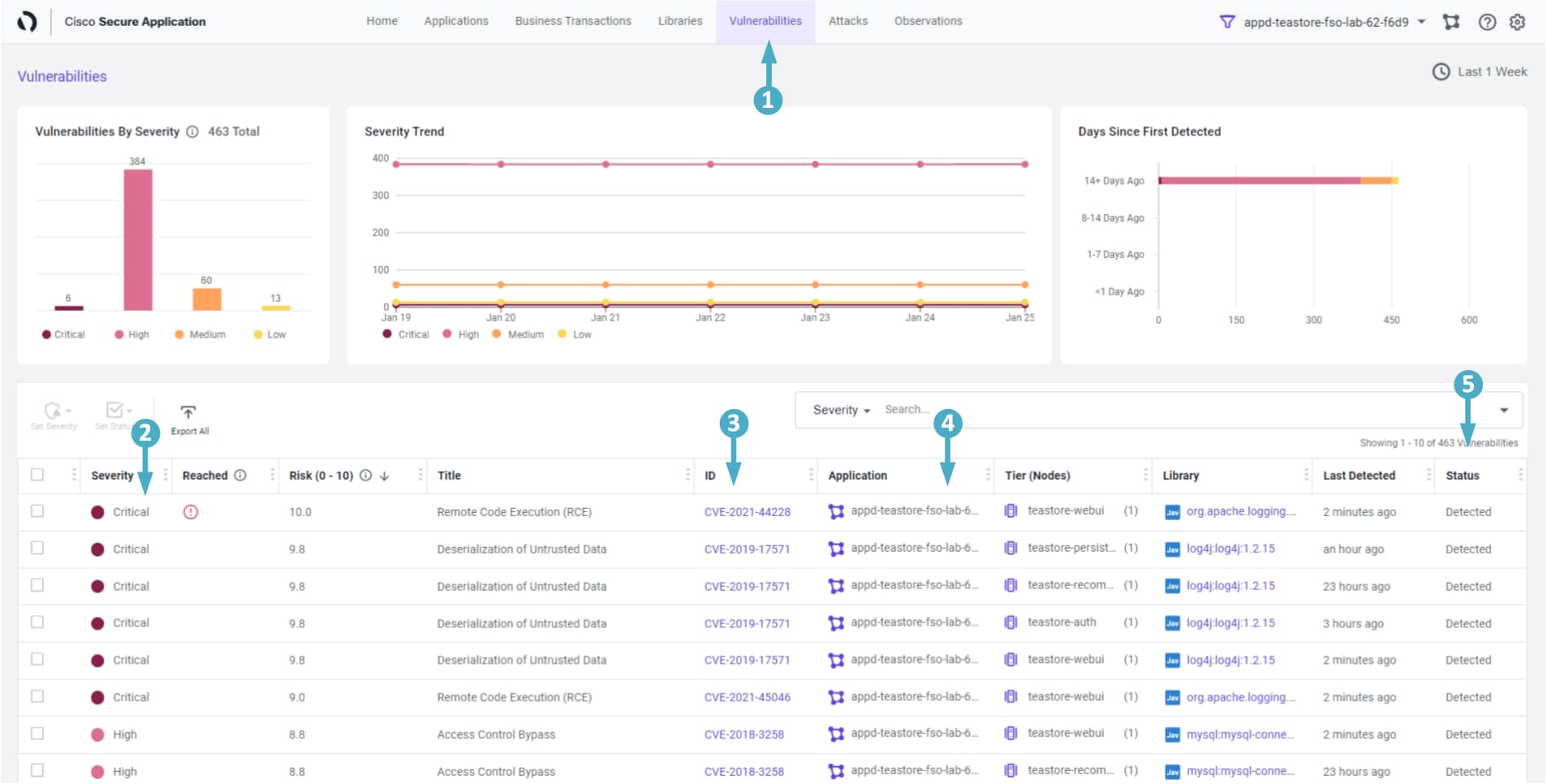Screen dimensions: 1547x784
Task: Expand the search bar dropdown arrow
Action: pyautogui.click(x=1504, y=411)
